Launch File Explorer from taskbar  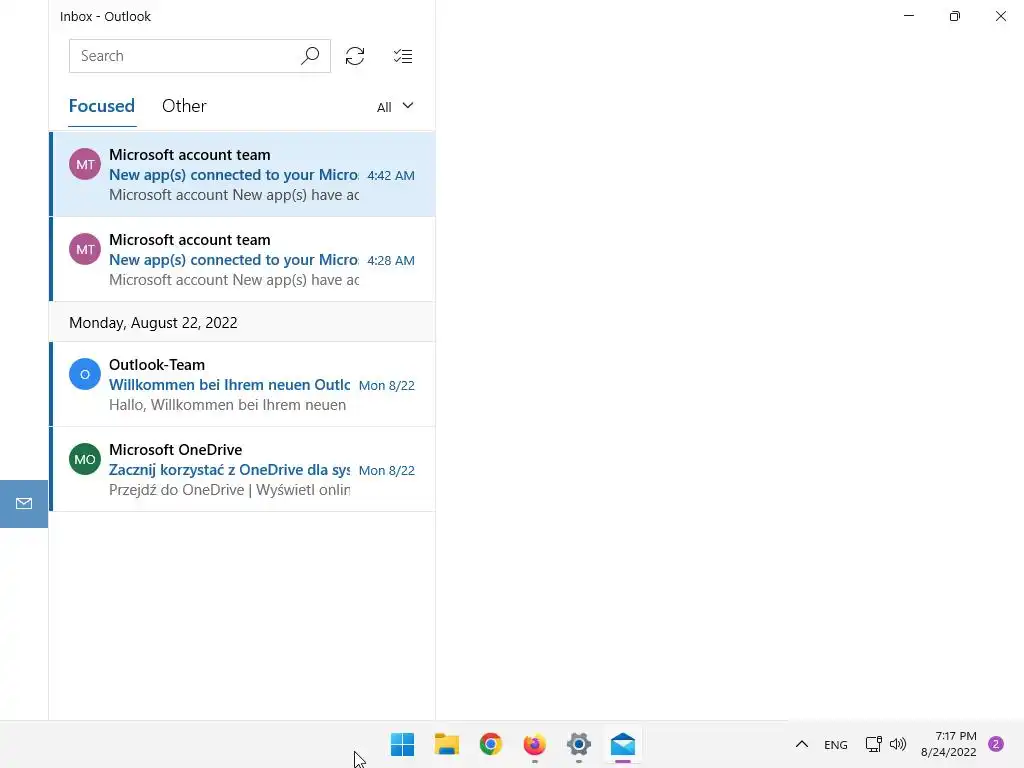(x=447, y=744)
